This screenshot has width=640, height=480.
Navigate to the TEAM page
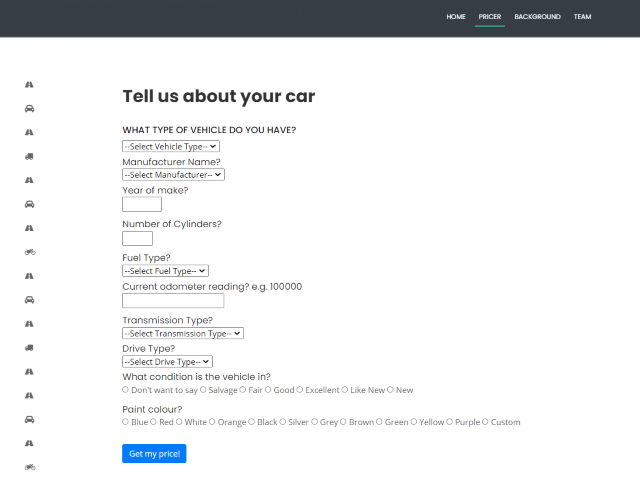582,17
